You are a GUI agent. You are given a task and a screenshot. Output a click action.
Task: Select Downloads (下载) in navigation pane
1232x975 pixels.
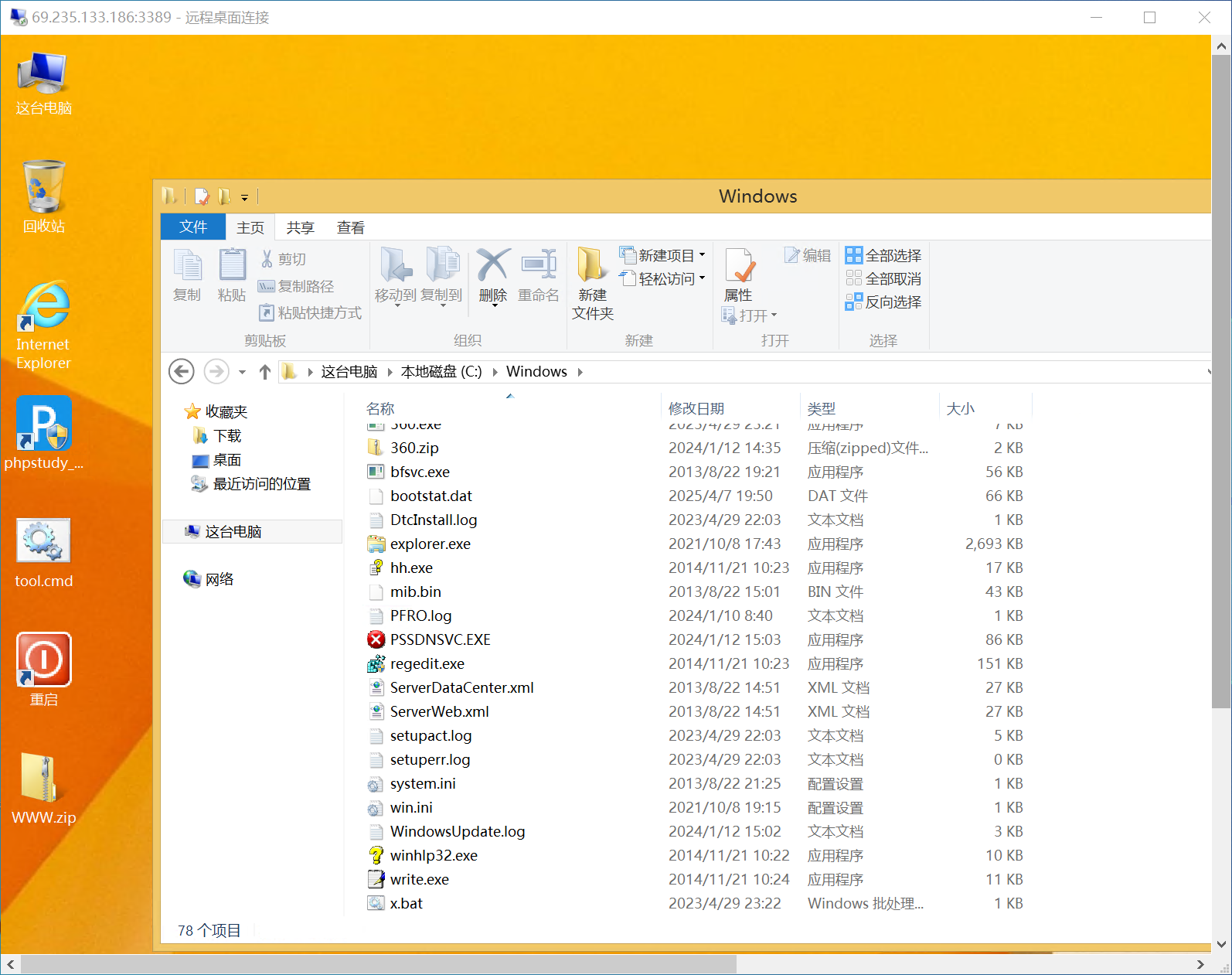coord(227,436)
